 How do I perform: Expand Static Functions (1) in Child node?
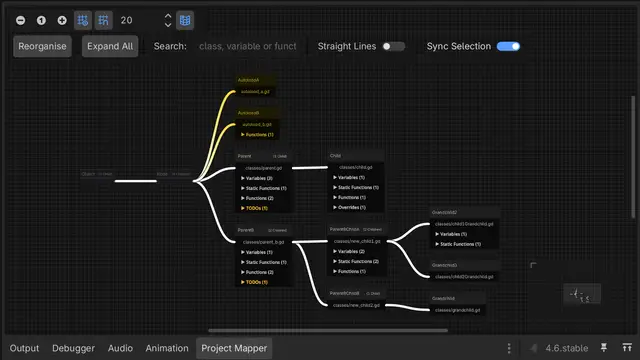click(x=356, y=187)
